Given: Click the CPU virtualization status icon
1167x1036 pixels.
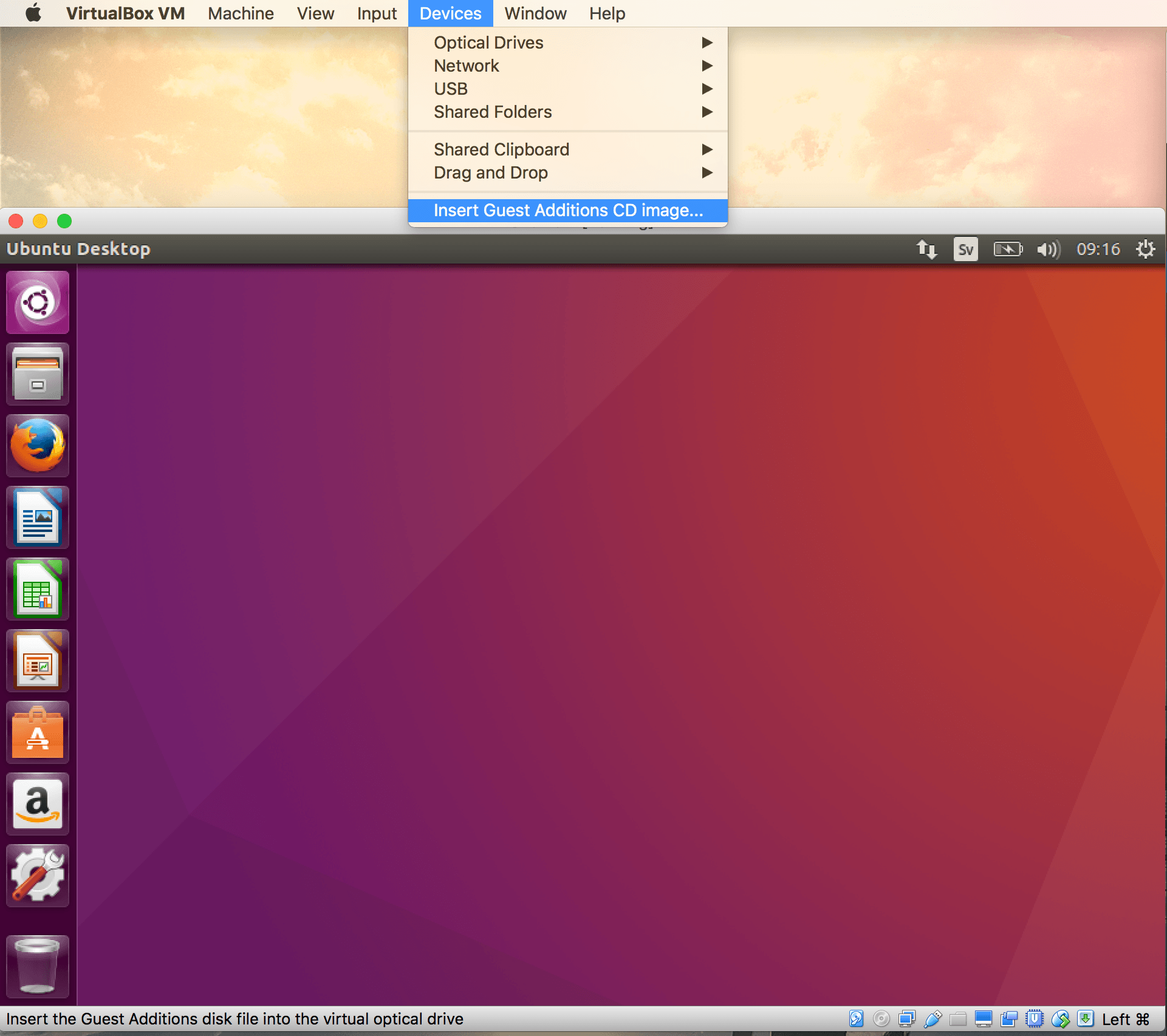Looking at the screenshot, I should 1035,1018.
